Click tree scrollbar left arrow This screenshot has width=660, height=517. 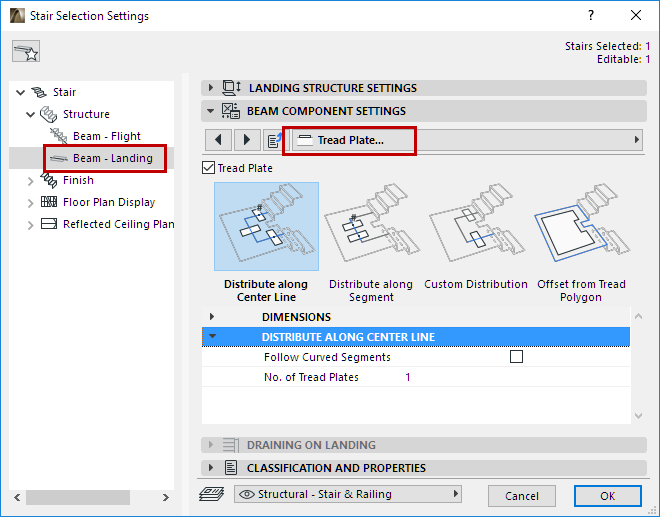pyautogui.click(x=17, y=498)
